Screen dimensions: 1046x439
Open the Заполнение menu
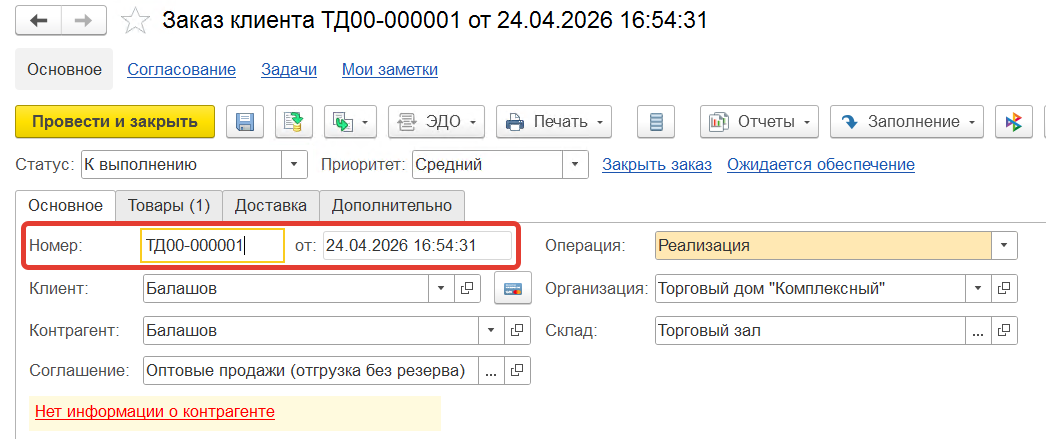pos(907,121)
